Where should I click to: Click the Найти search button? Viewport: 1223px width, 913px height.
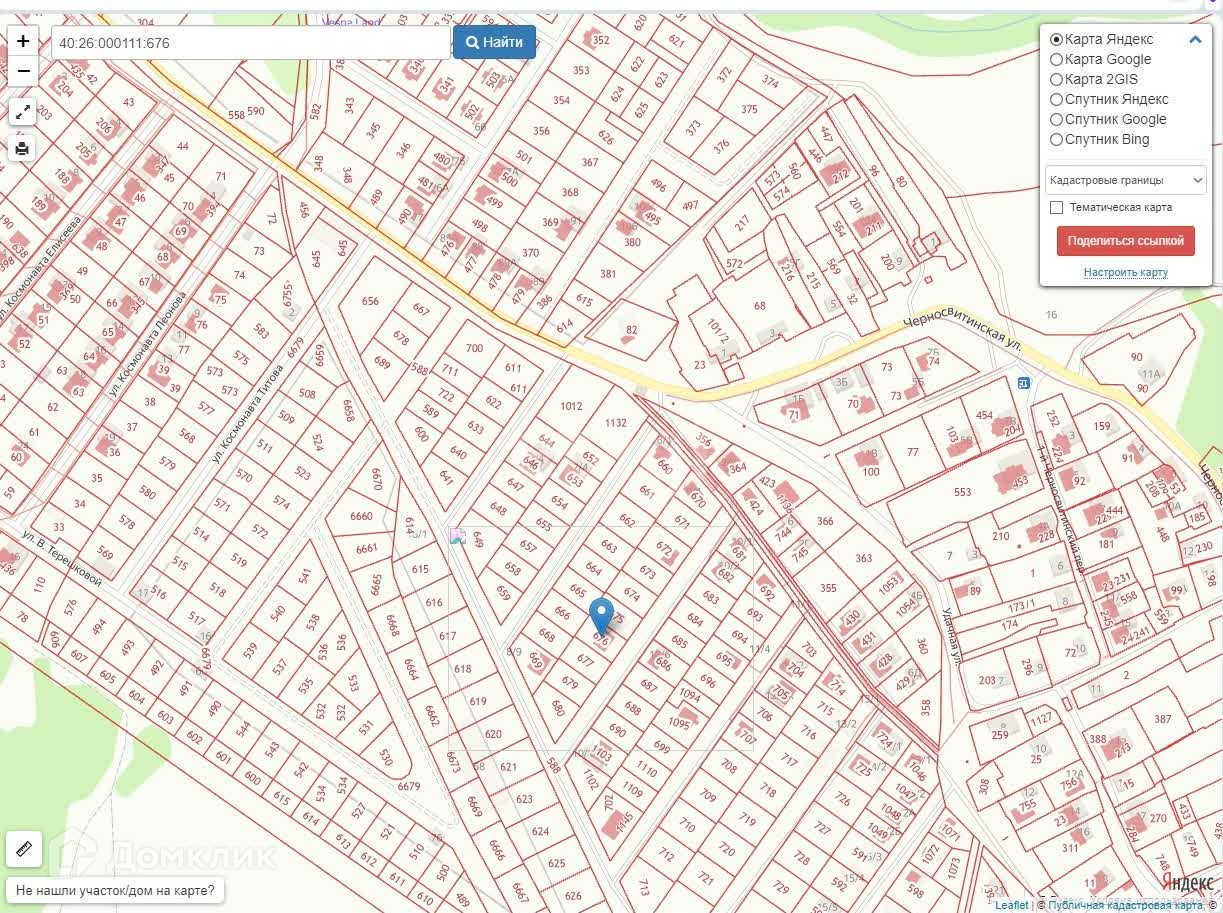click(x=494, y=42)
